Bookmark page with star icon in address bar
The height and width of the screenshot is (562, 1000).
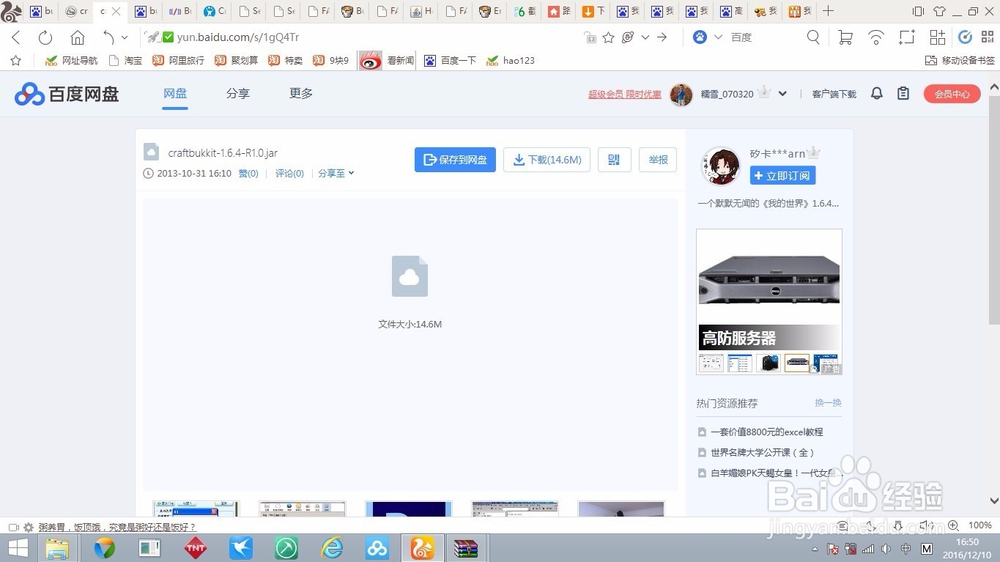coord(608,38)
